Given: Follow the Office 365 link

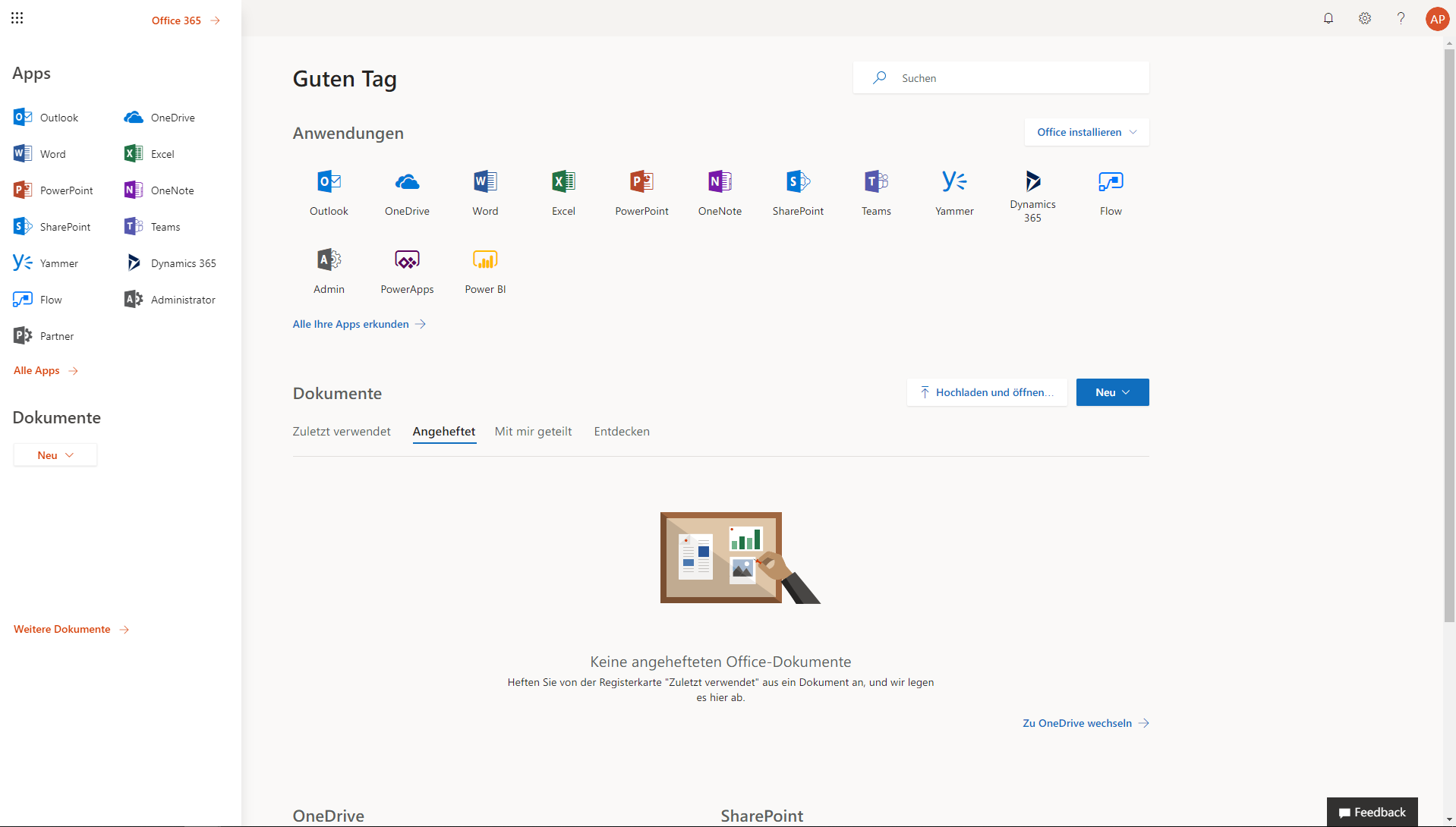Looking at the screenshot, I should 186,20.
